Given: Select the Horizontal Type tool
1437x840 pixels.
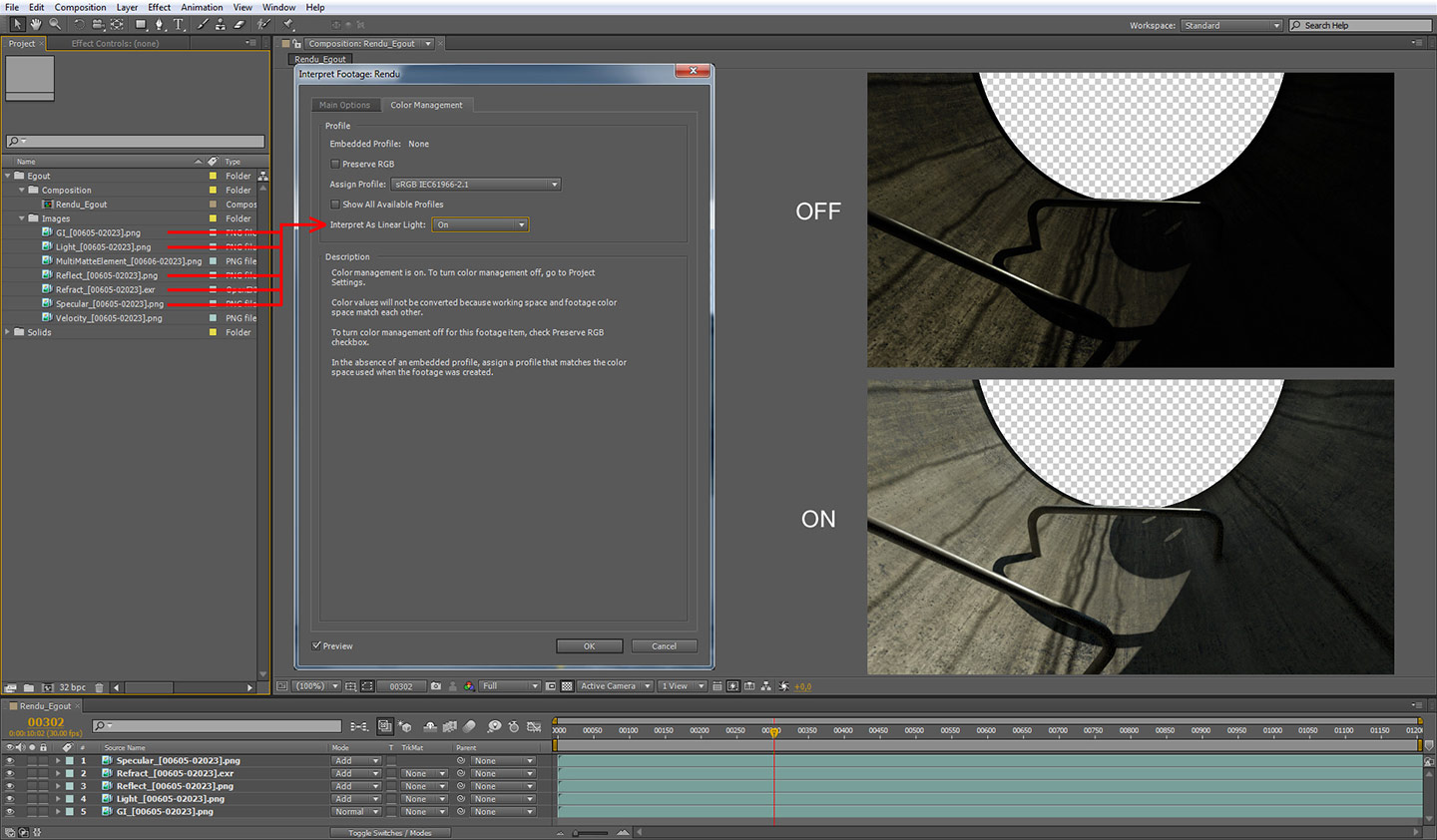Looking at the screenshot, I should [179, 24].
